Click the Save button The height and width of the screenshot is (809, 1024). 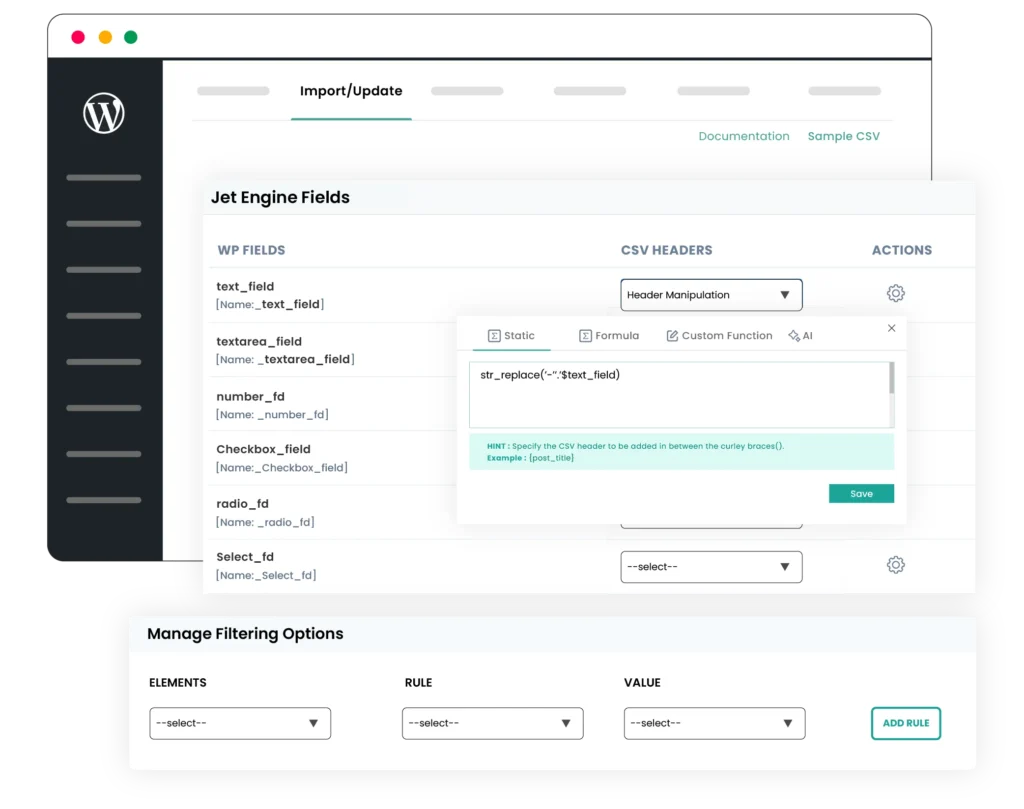pos(861,493)
